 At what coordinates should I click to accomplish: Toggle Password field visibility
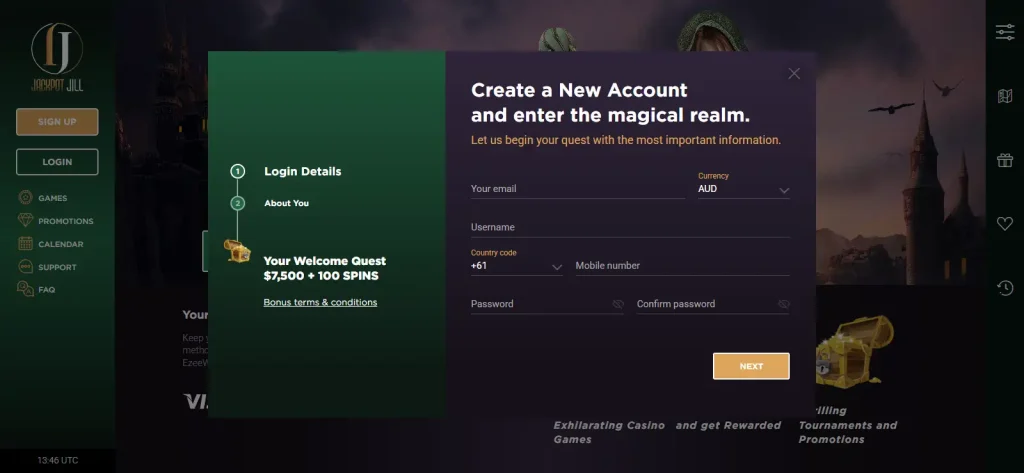[x=618, y=304]
